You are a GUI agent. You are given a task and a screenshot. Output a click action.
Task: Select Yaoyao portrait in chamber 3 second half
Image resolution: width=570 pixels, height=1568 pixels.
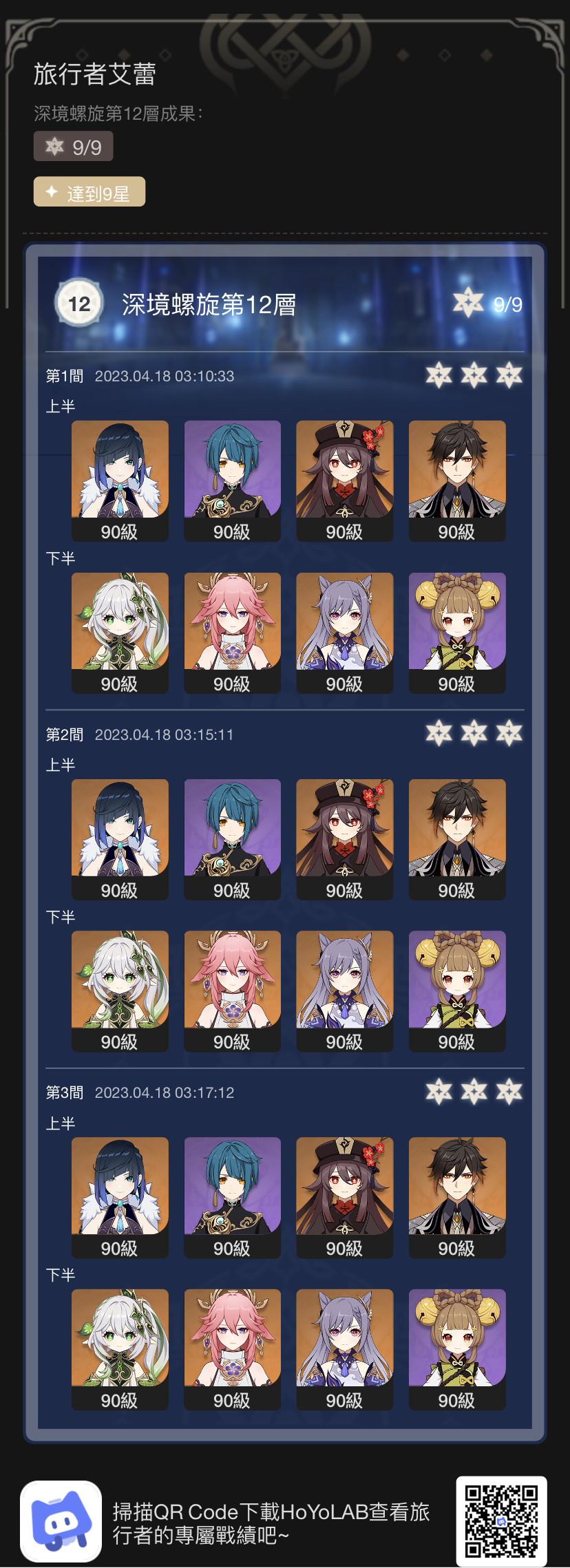pyautogui.click(x=457, y=1349)
